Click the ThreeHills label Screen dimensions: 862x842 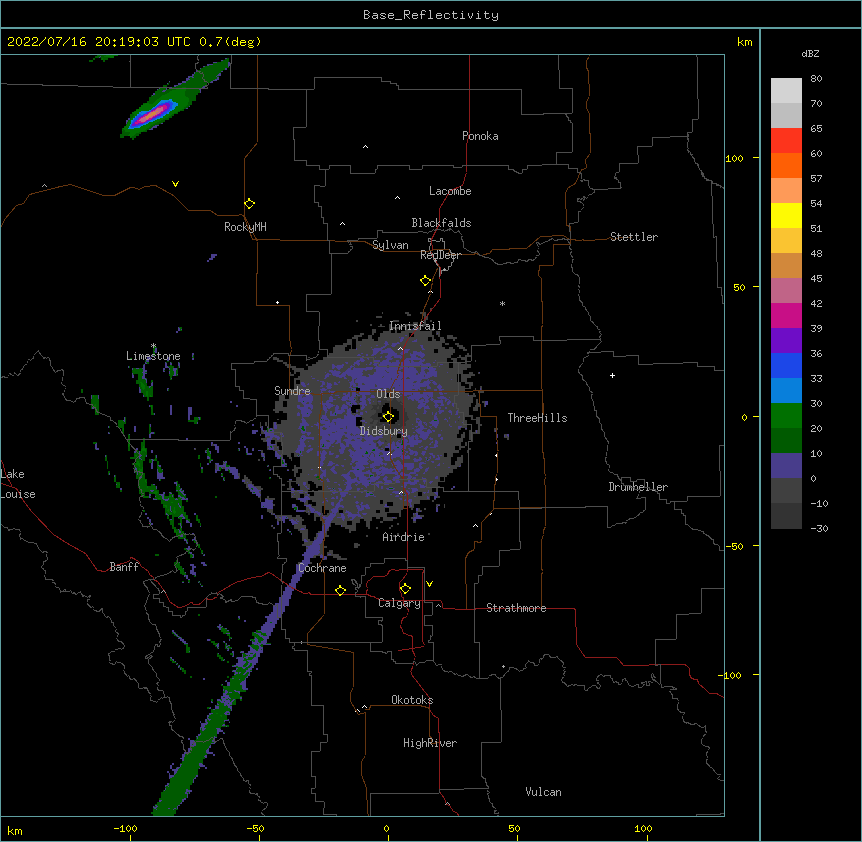click(537, 418)
